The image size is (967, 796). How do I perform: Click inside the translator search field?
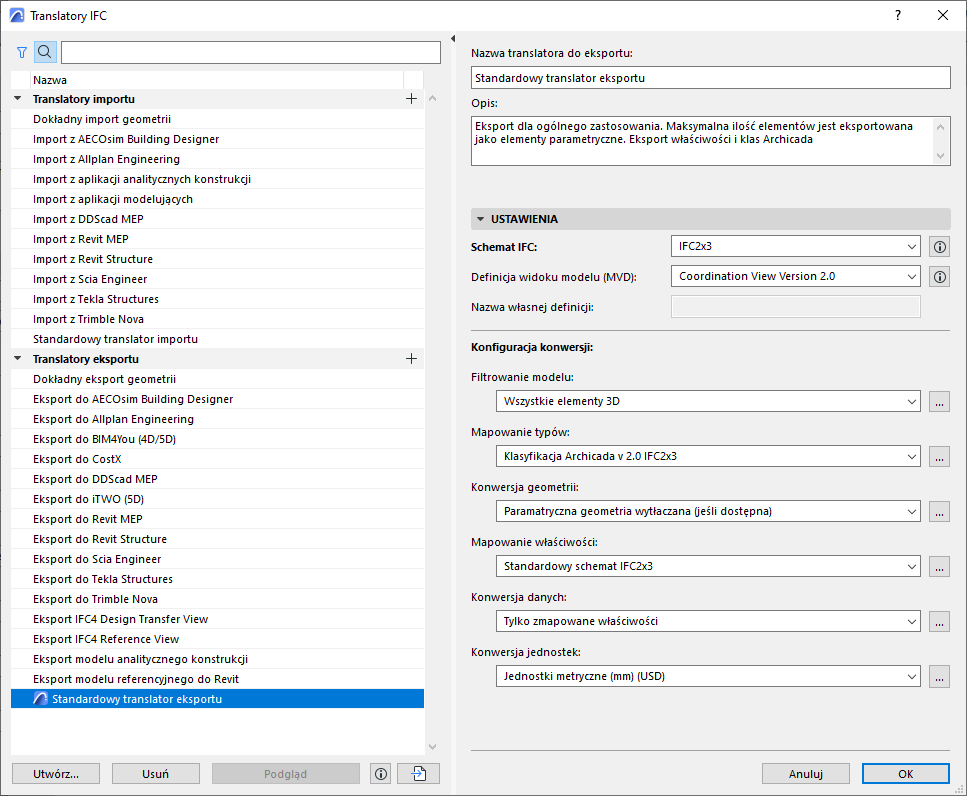(250, 51)
